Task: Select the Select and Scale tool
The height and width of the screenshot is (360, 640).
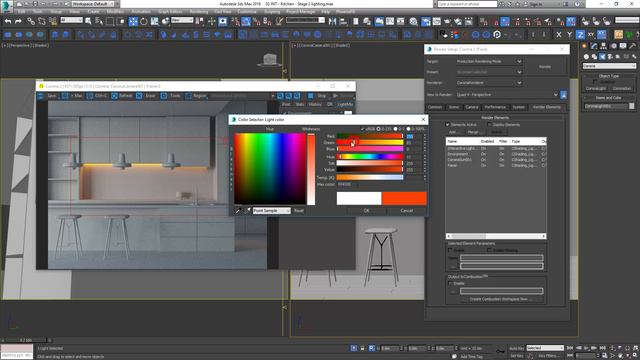Action: [154, 21]
